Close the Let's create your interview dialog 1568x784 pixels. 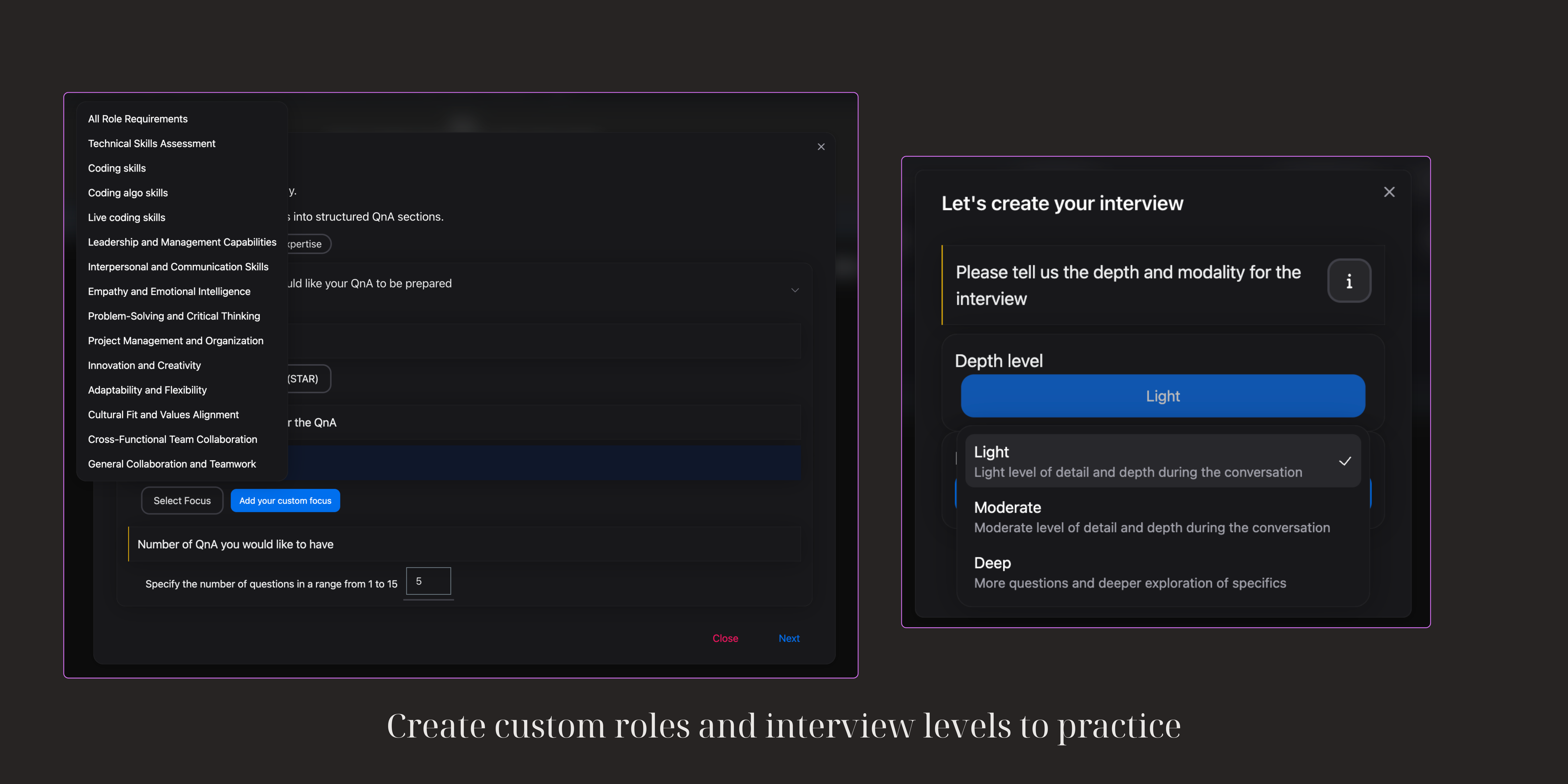coord(1389,192)
